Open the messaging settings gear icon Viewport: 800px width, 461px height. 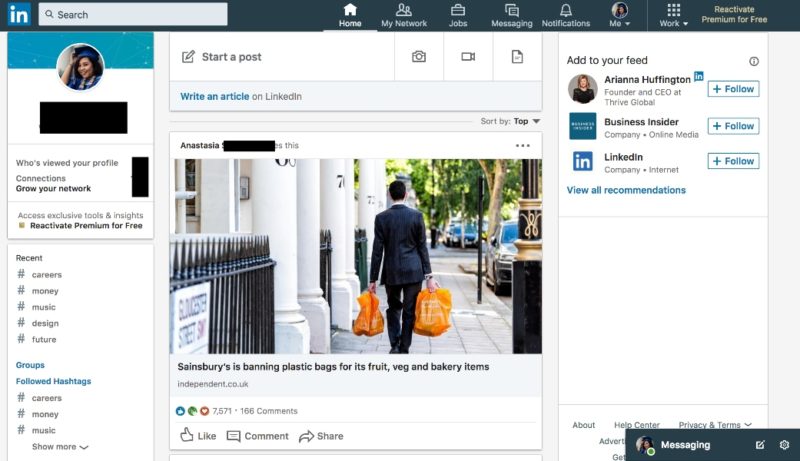click(x=785, y=445)
